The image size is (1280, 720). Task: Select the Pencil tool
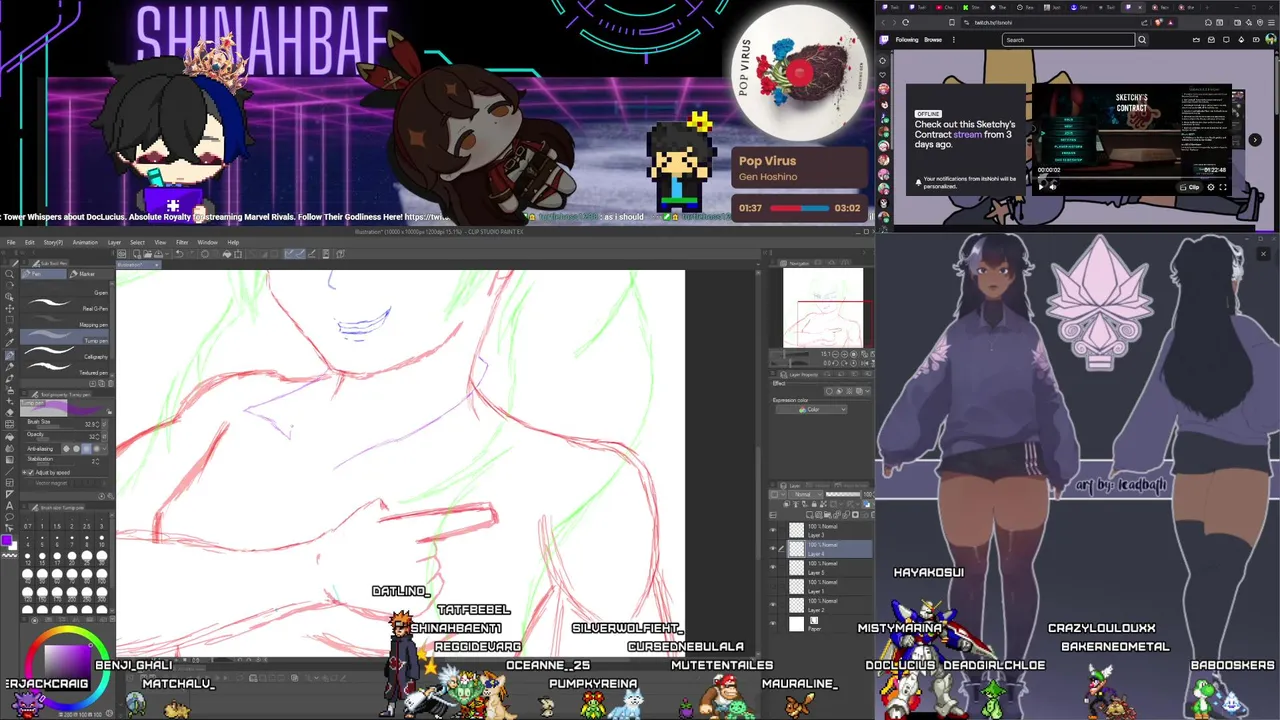point(9,367)
